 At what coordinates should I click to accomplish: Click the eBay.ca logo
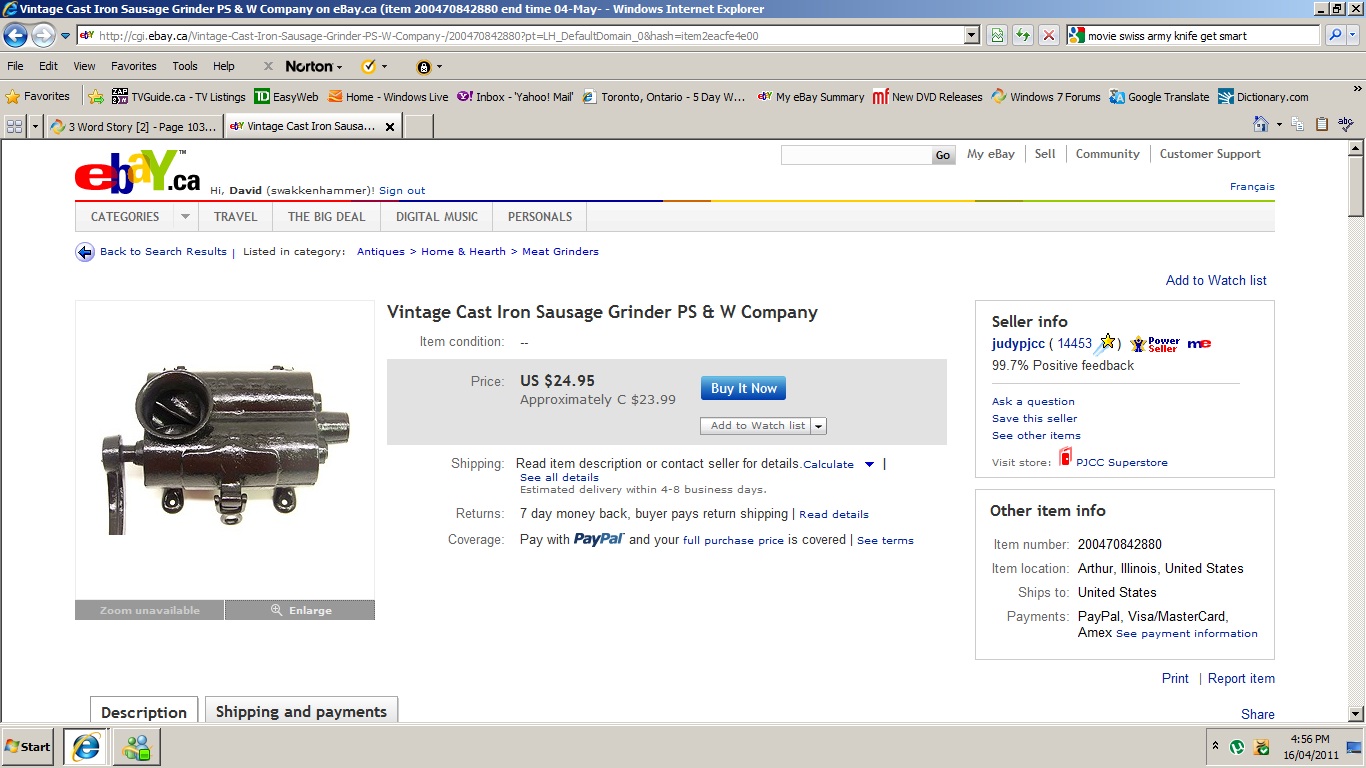coord(138,172)
